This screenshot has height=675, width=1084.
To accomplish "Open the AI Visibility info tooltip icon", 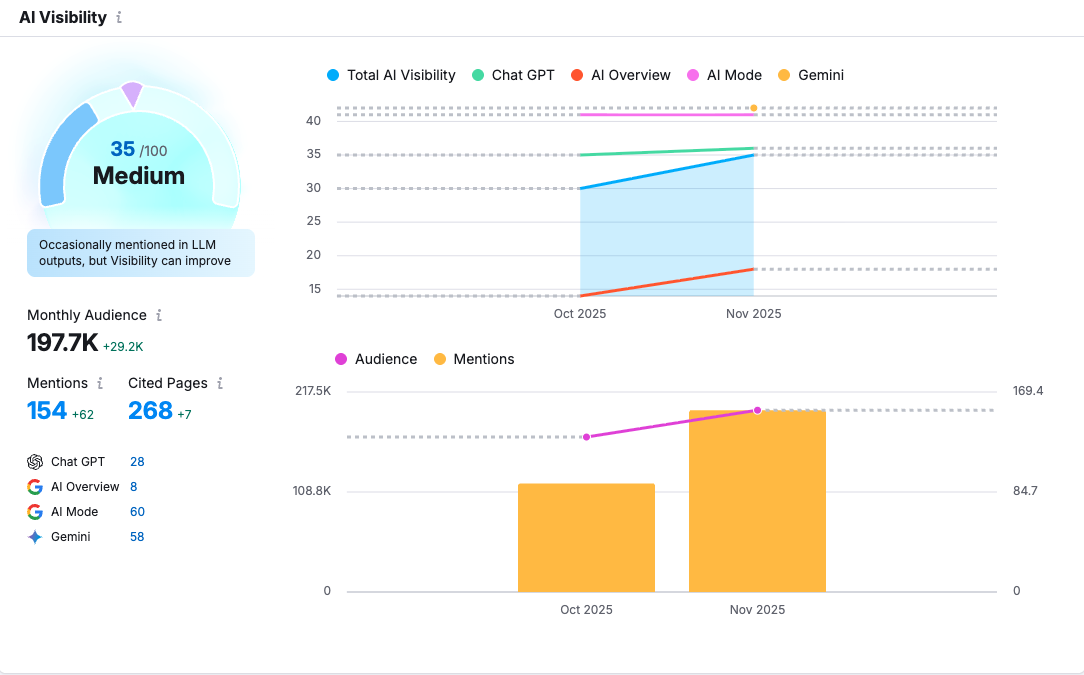I will point(120,17).
